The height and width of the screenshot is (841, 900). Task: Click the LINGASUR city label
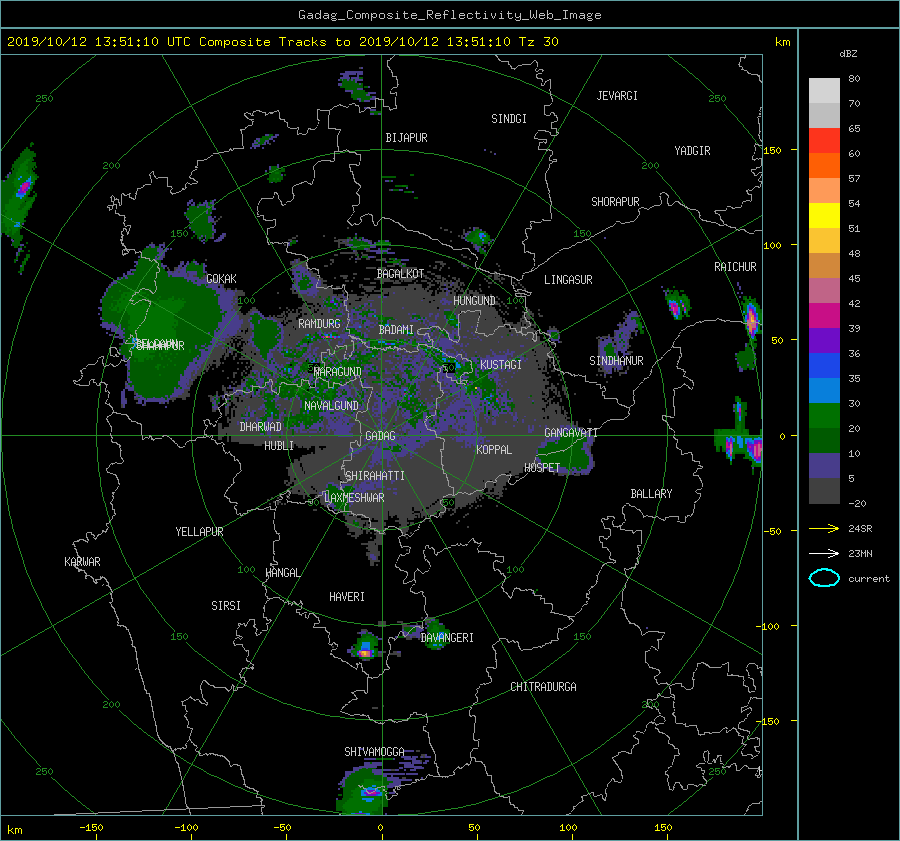(568, 280)
